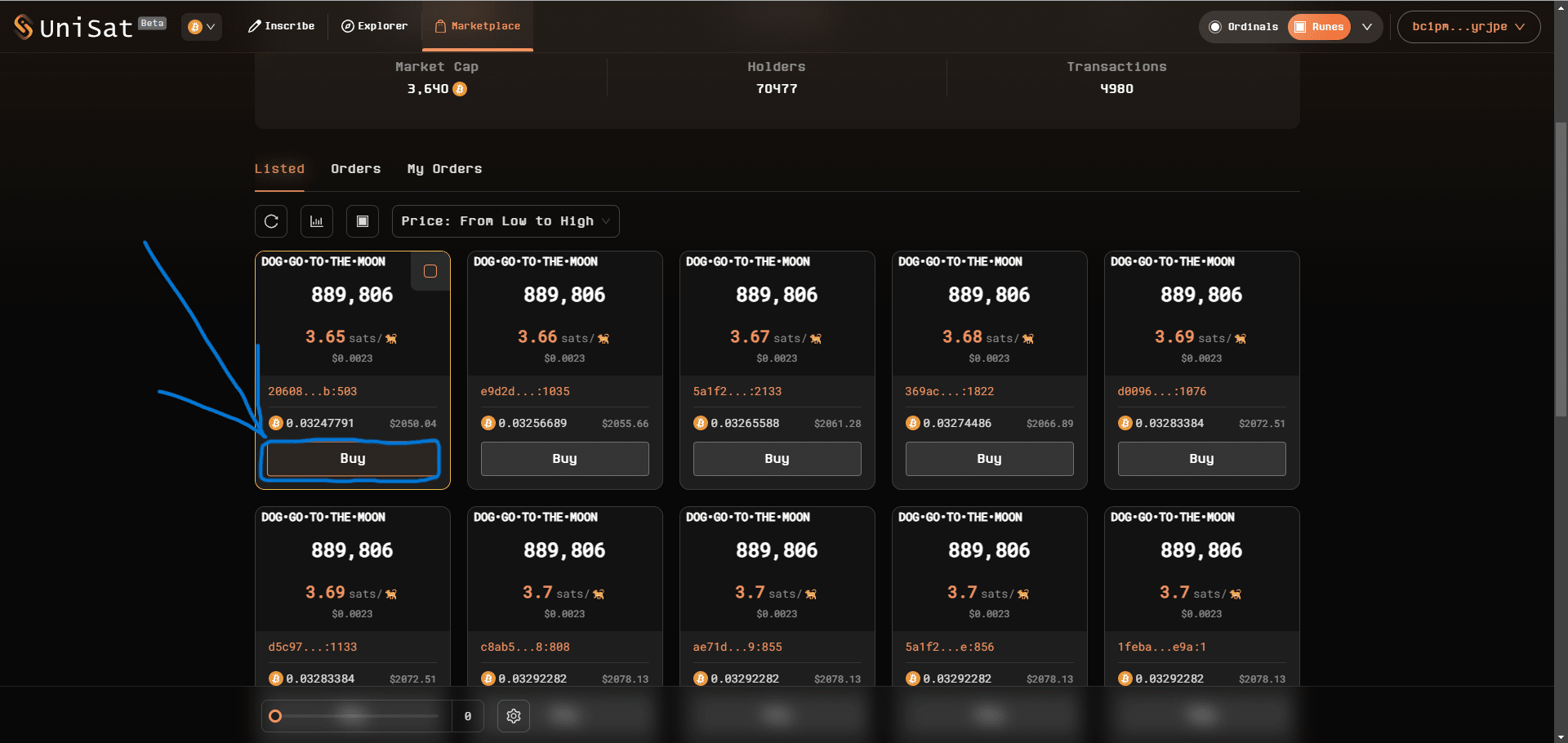Image resolution: width=1568 pixels, height=743 pixels.
Task: Buy the listing d0096...:1076
Action: click(1201, 459)
